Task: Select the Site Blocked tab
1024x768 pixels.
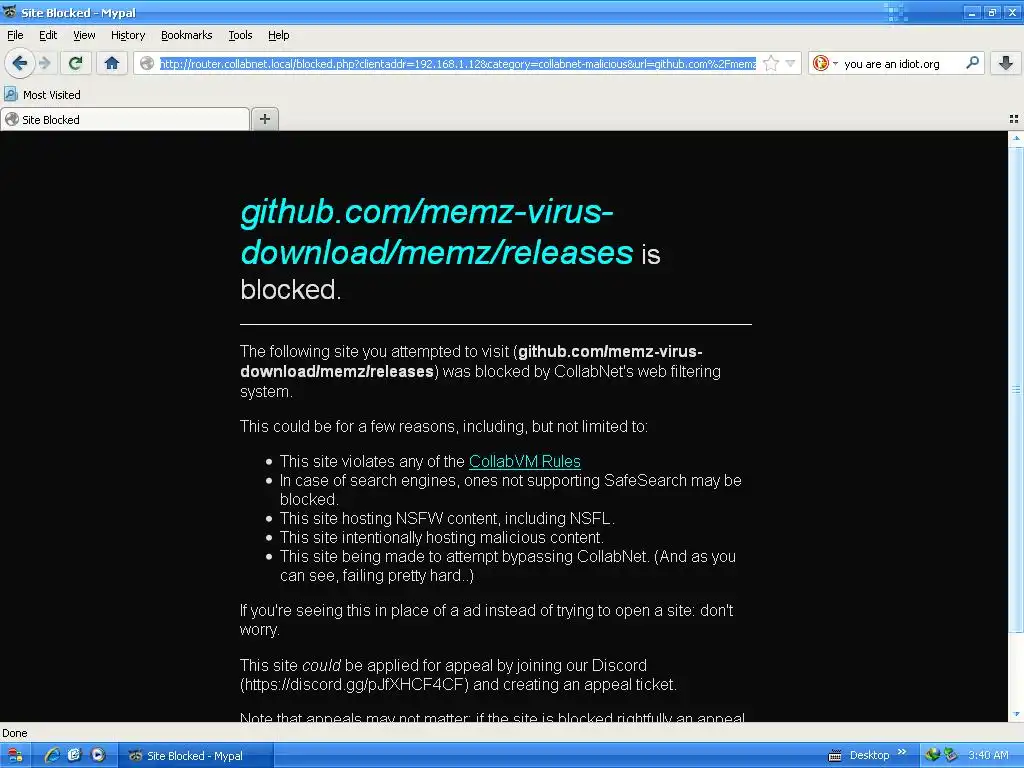Action: click(125, 120)
